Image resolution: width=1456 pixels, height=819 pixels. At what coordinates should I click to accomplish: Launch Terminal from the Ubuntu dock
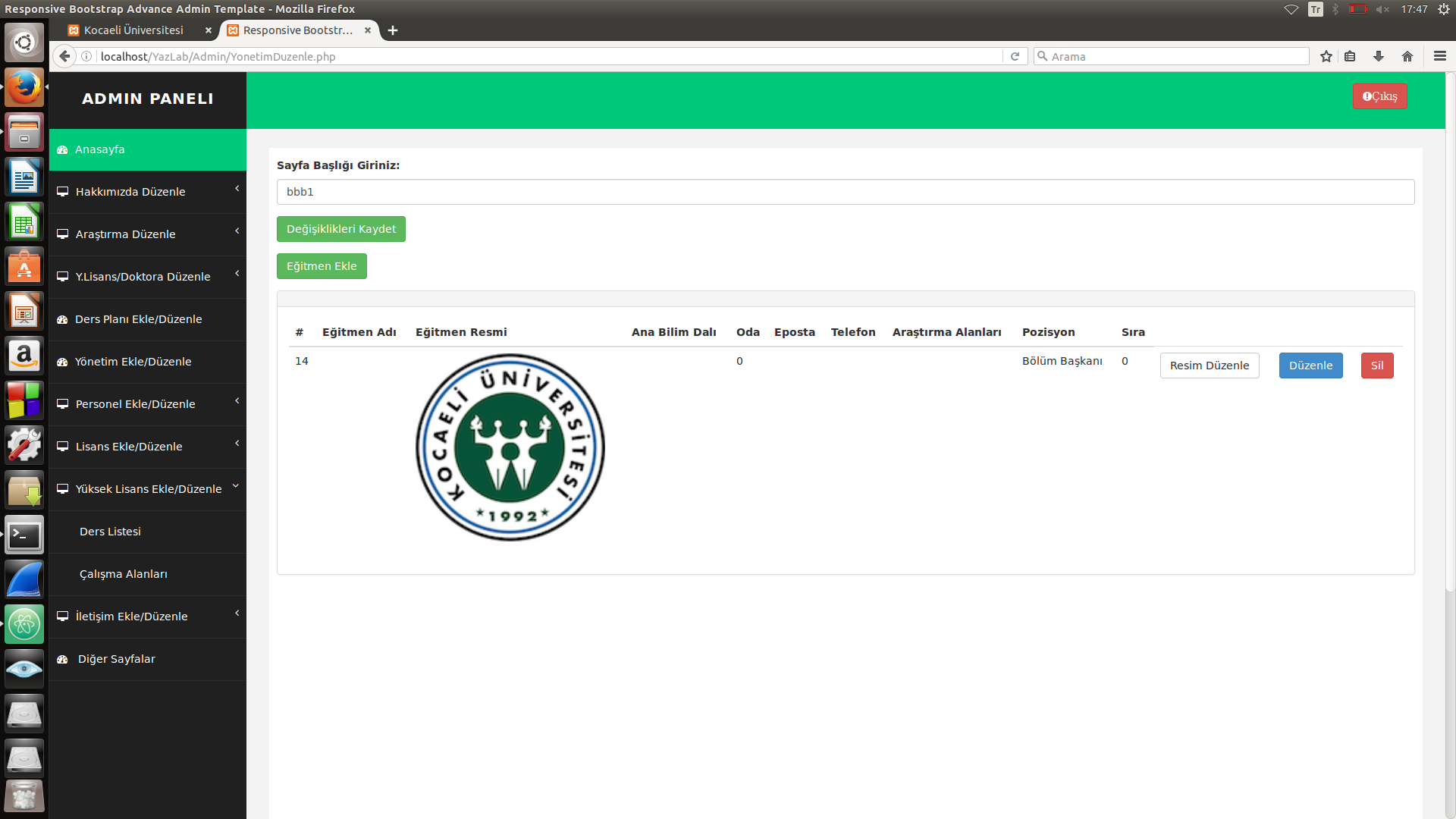coord(24,535)
